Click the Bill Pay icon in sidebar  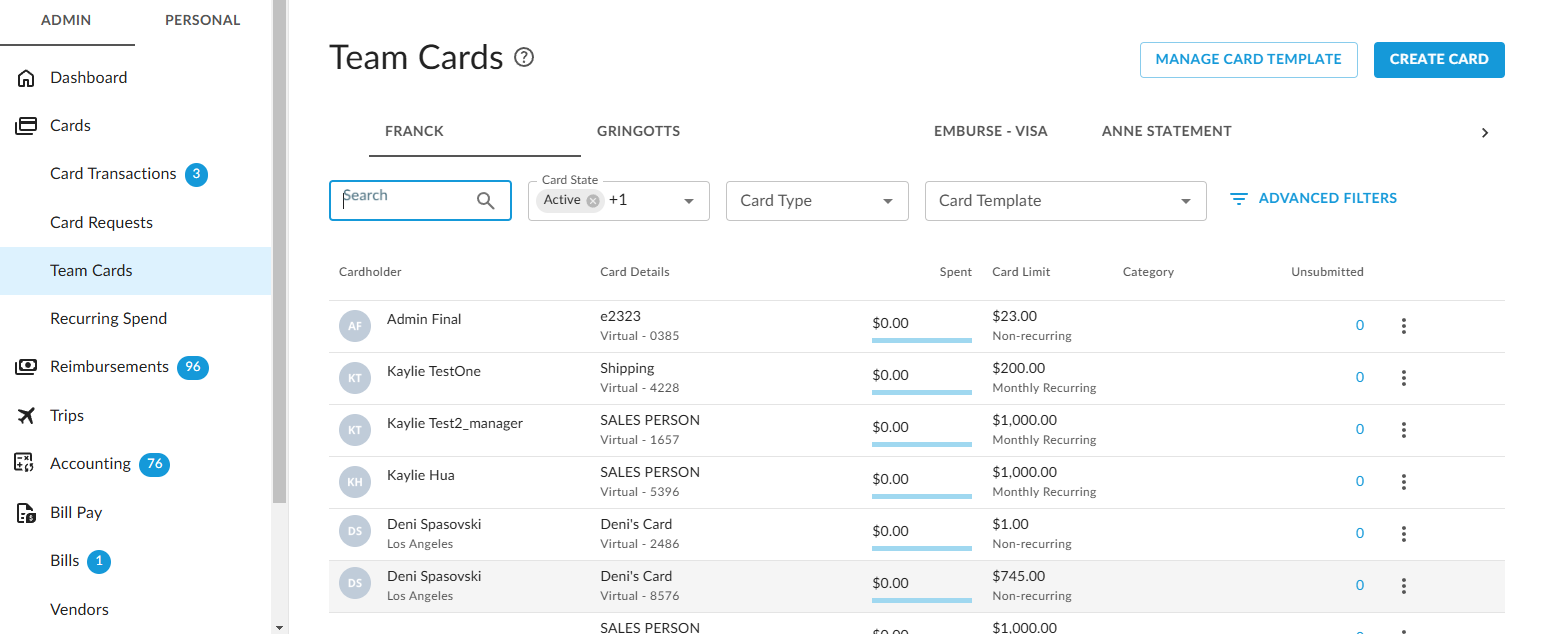pos(26,513)
